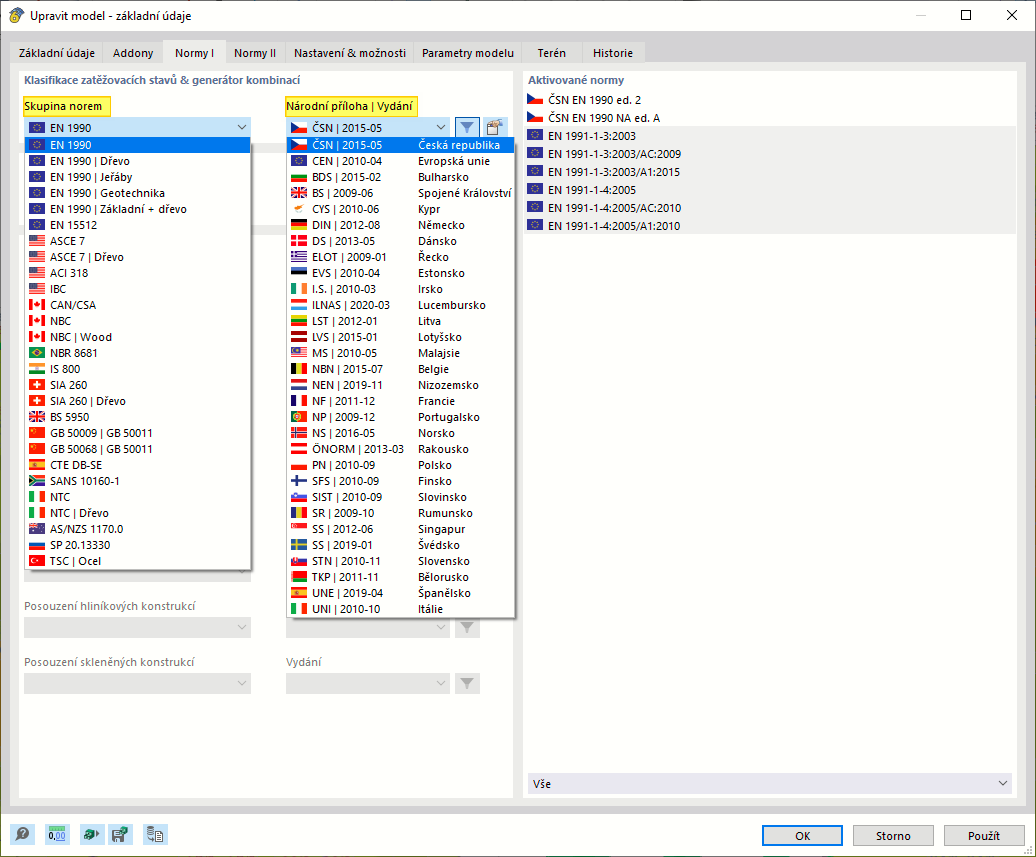Select STN | 2010-11 Slovensko annex

point(400,561)
